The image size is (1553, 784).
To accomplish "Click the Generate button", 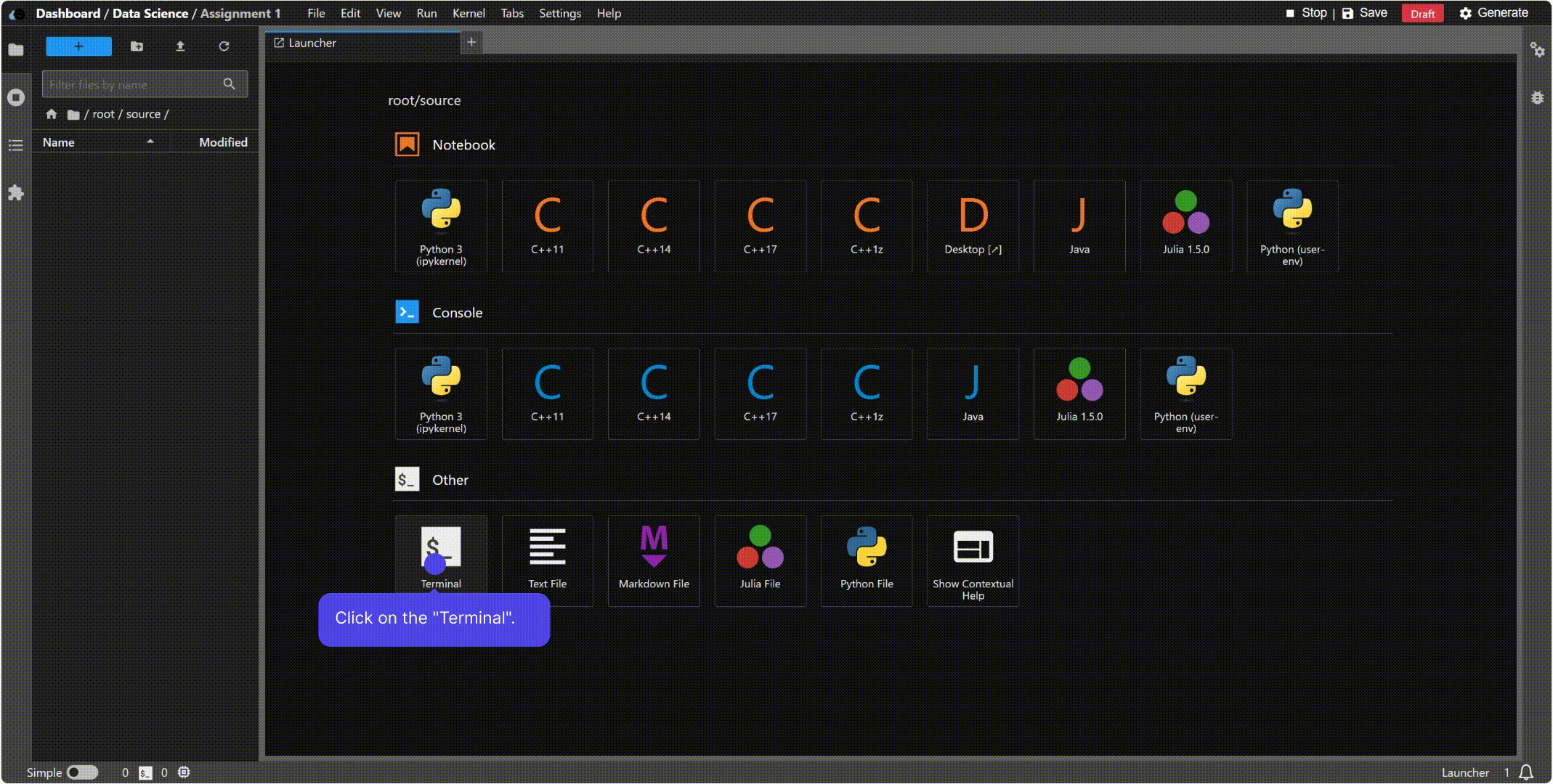I will pos(1494,13).
